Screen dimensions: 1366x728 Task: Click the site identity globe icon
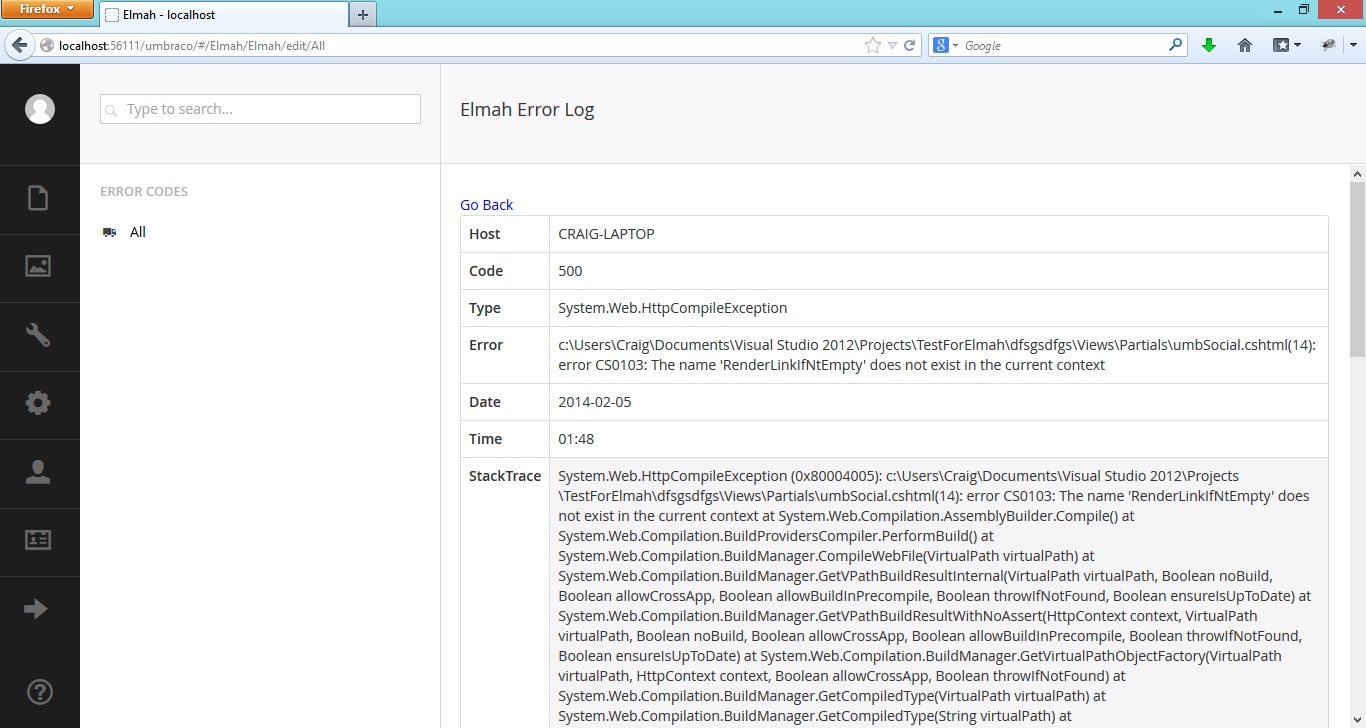pyautogui.click(x=46, y=45)
